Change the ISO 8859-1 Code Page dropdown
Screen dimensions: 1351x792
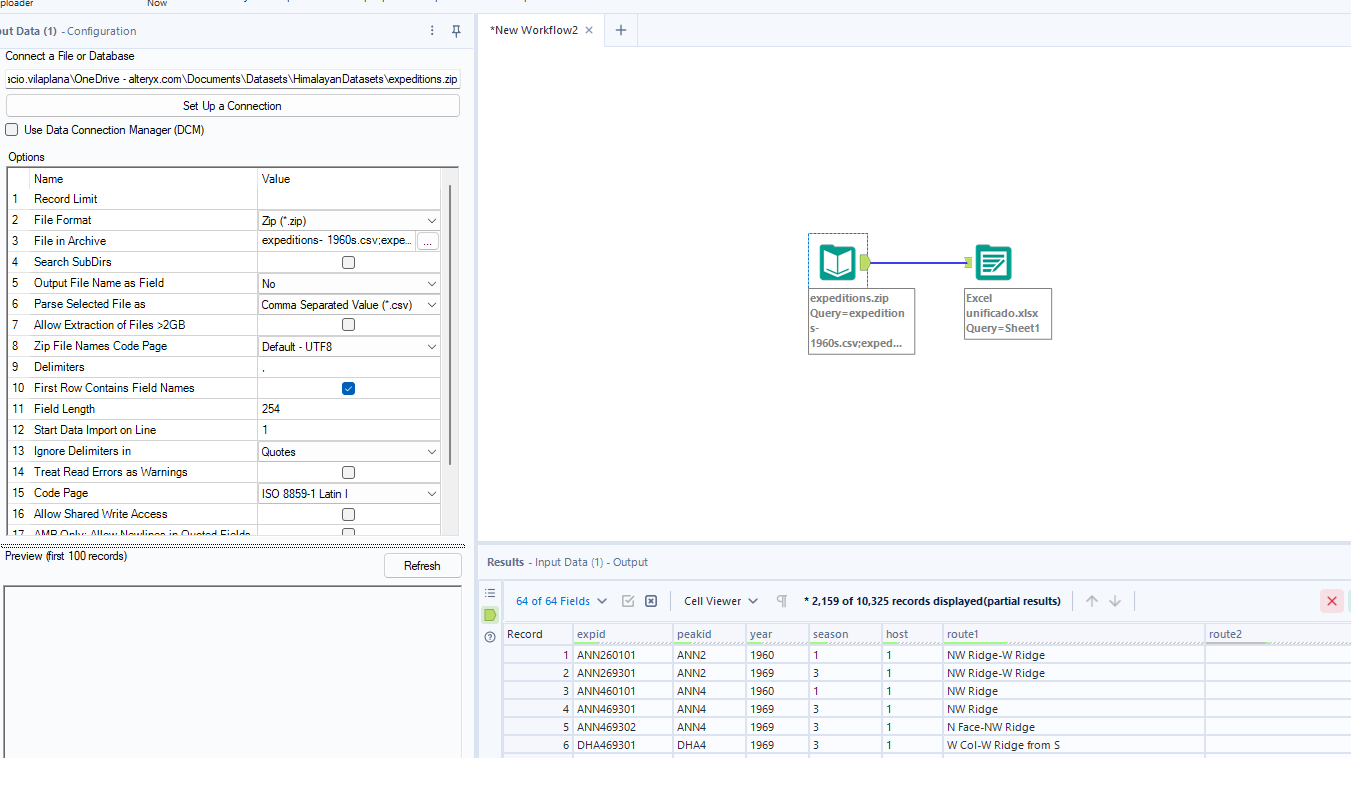point(348,493)
